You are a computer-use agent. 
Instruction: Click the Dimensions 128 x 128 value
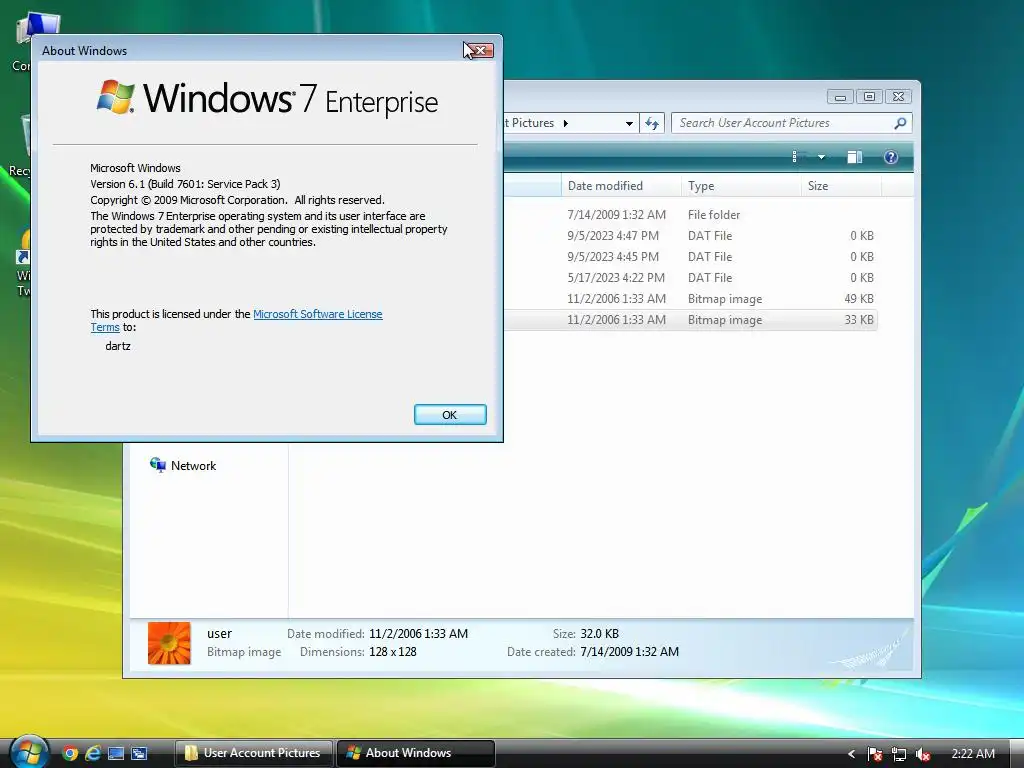tap(392, 652)
